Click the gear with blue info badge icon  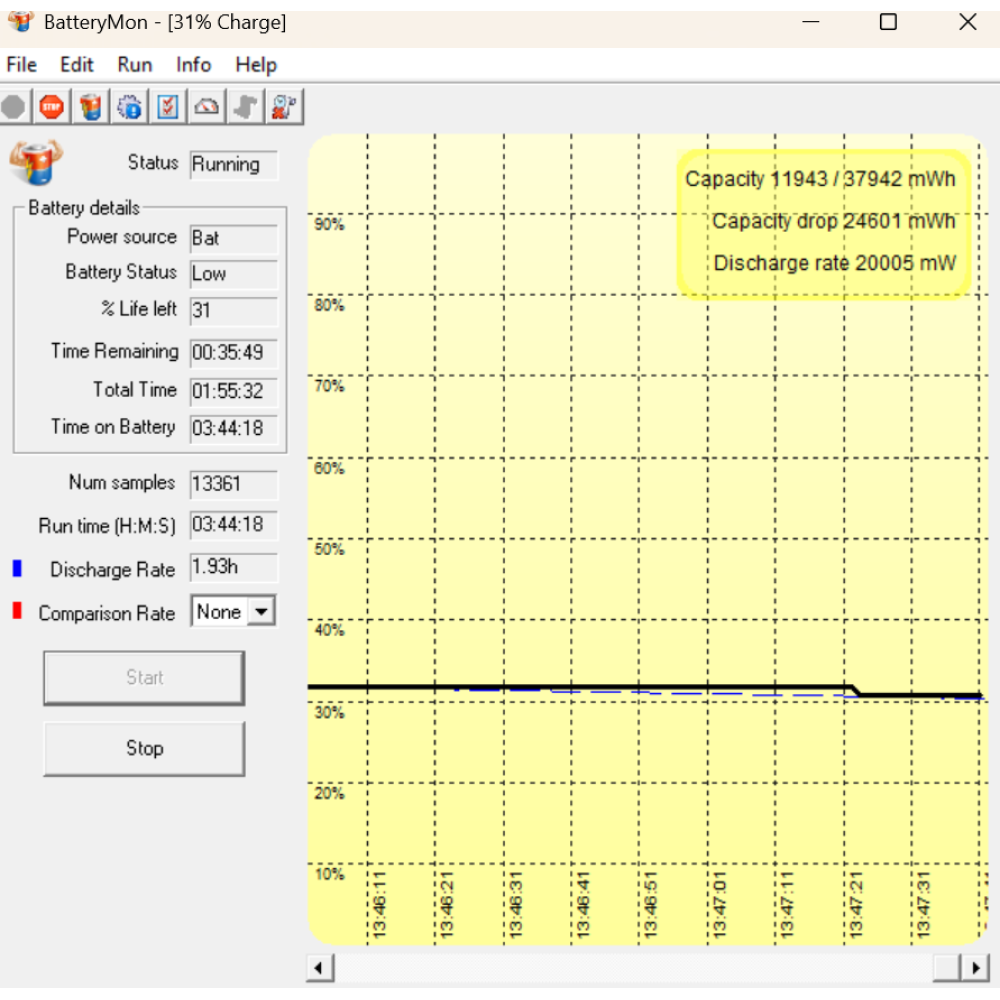pos(129,107)
